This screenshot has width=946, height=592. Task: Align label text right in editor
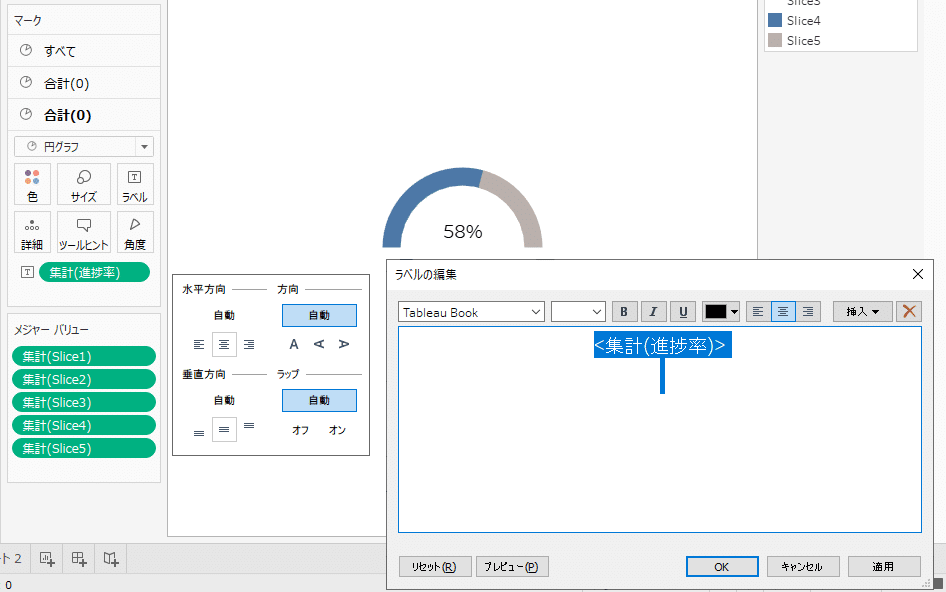click(808, 311)
